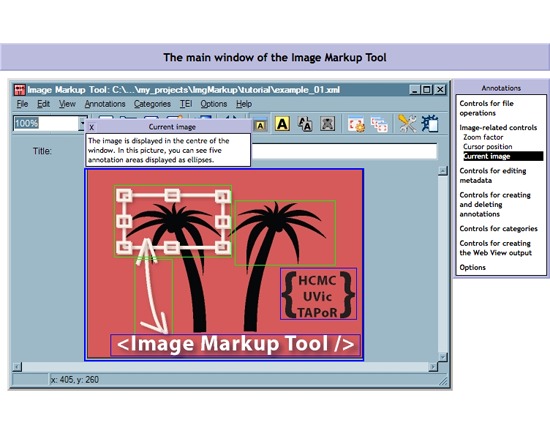Click the HCMC UVic TAPoR annotation area
The width and height of the screenshot is (550, 440).
coord(318,294)
